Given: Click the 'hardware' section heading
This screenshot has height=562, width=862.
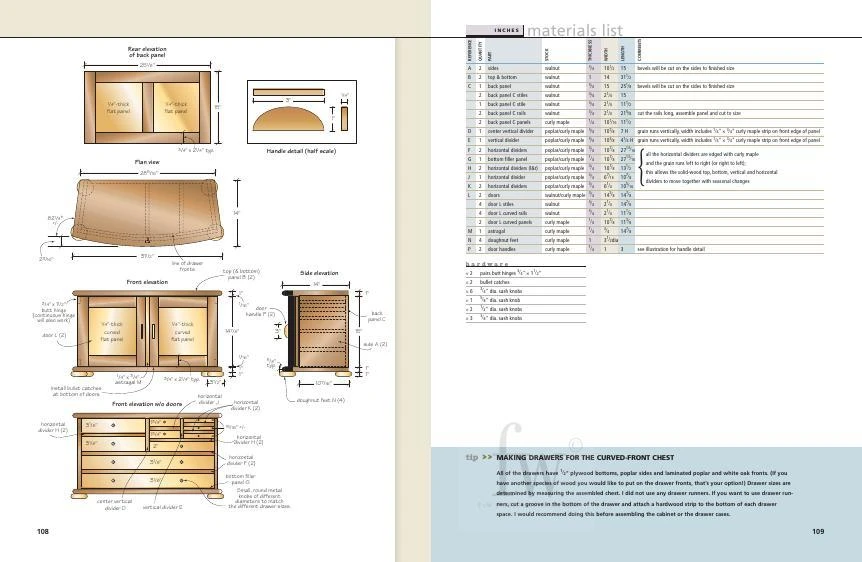Looking at the screenshot, I should click(x=481, y=264).
